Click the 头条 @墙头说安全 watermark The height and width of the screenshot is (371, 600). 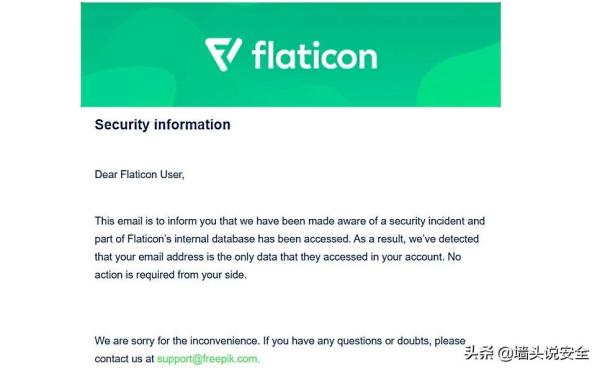click(x=527, y=353)
